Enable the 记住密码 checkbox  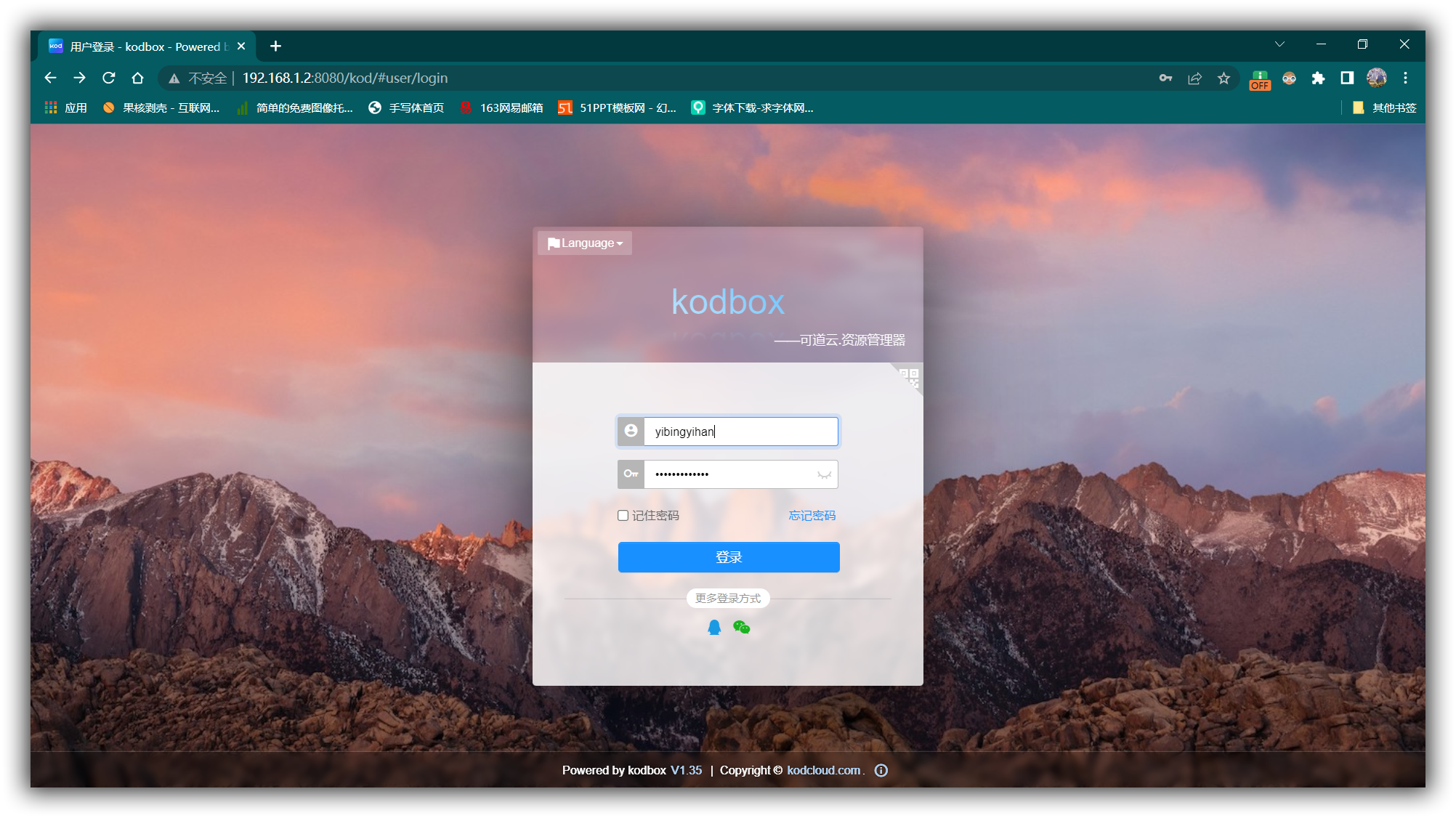[x=623, y=516]
